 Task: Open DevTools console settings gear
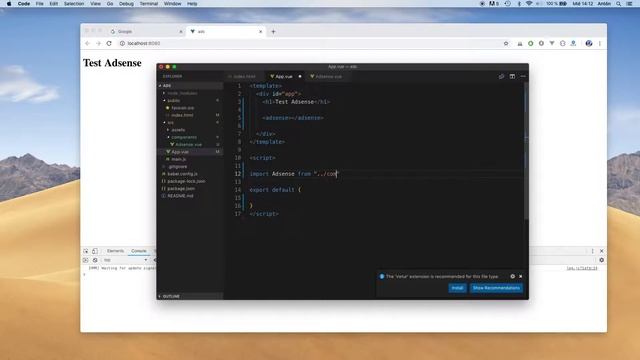coord(601,260)
